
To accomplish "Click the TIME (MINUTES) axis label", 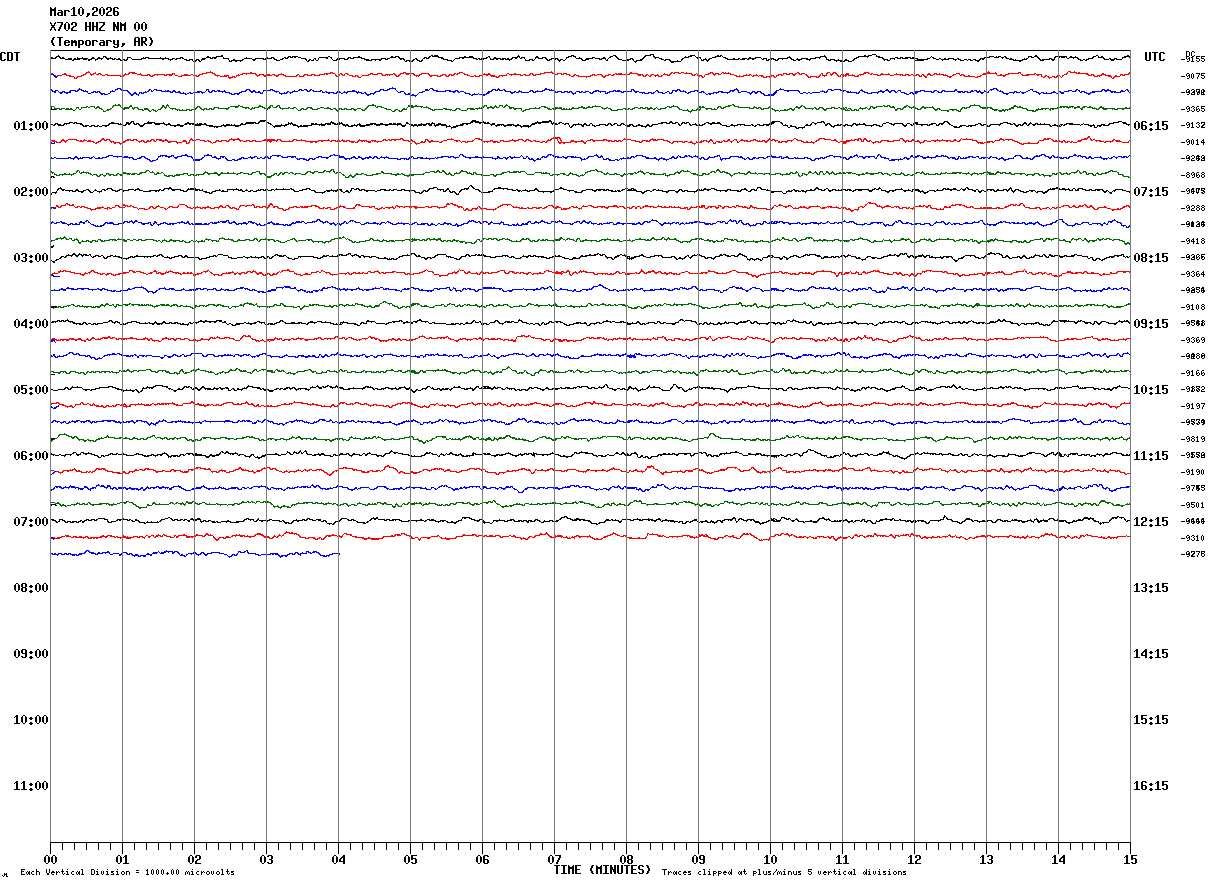I will click(x=602, y=870).
